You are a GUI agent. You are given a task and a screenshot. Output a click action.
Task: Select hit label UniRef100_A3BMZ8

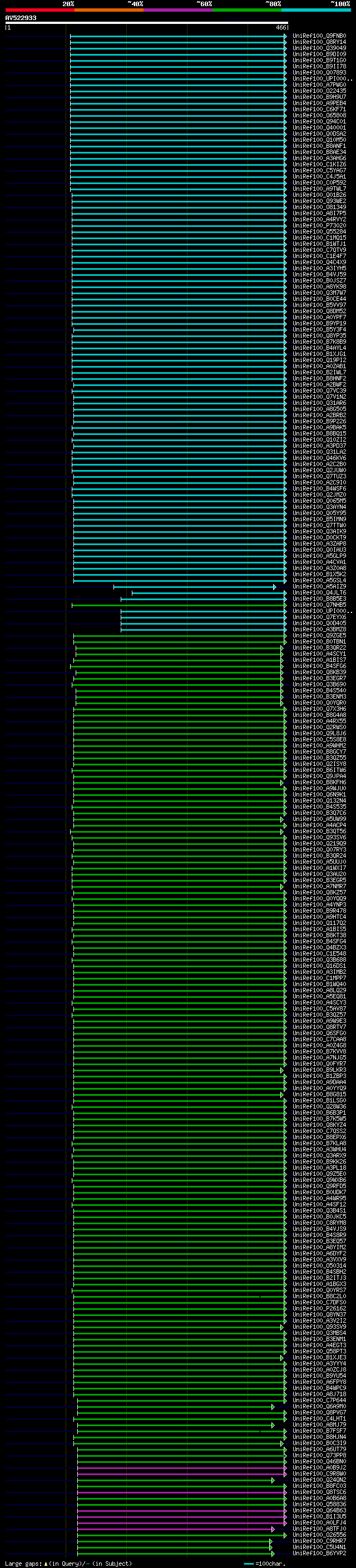click(319, 630)
